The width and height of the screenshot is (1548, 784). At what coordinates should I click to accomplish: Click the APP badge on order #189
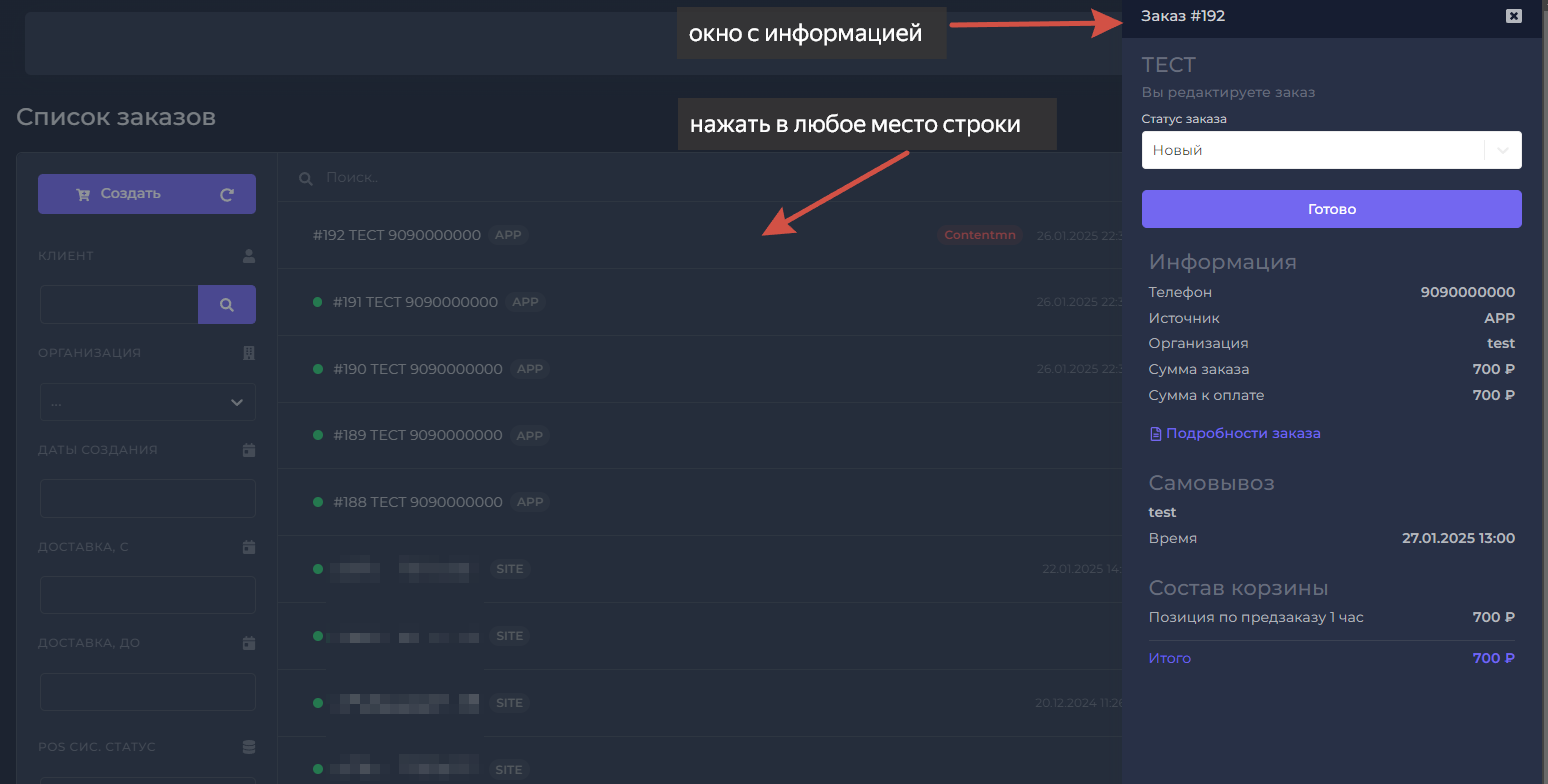[530, 435]
